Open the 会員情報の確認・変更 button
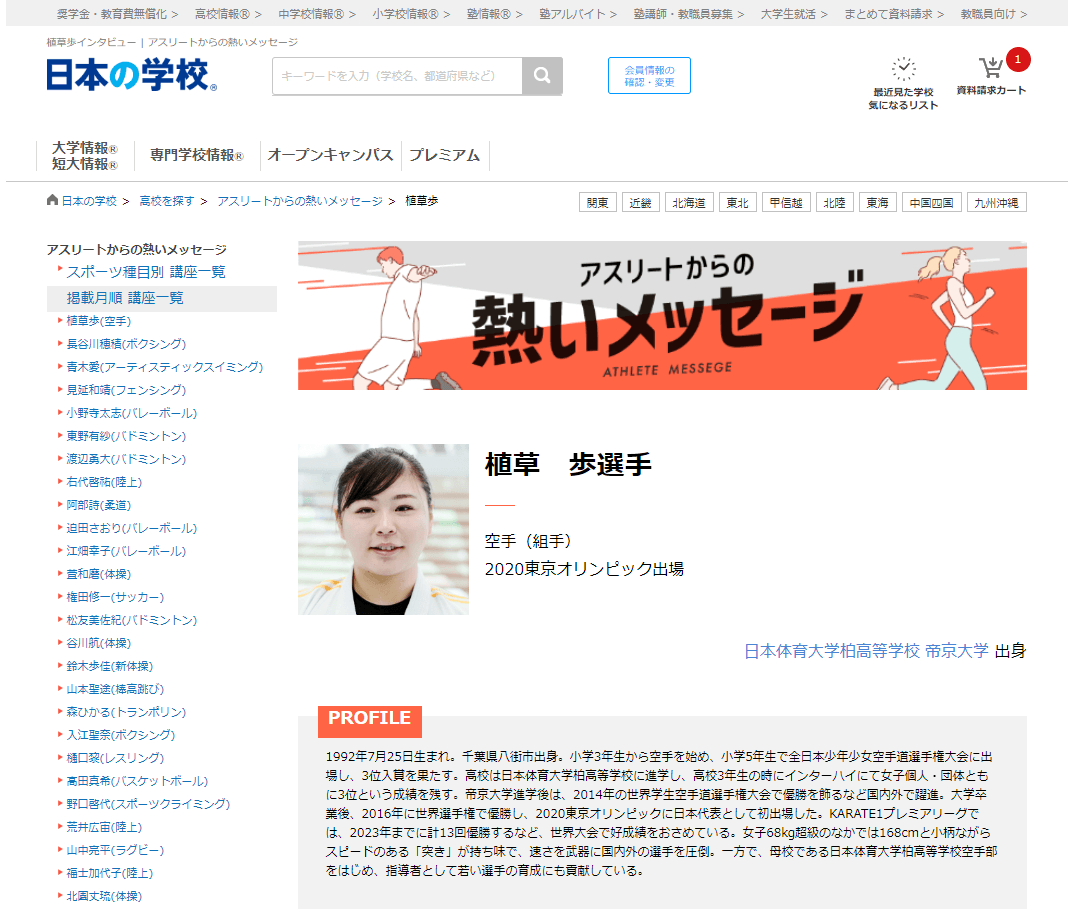This screenshot has height=913, width=1077. coord(648,75)
